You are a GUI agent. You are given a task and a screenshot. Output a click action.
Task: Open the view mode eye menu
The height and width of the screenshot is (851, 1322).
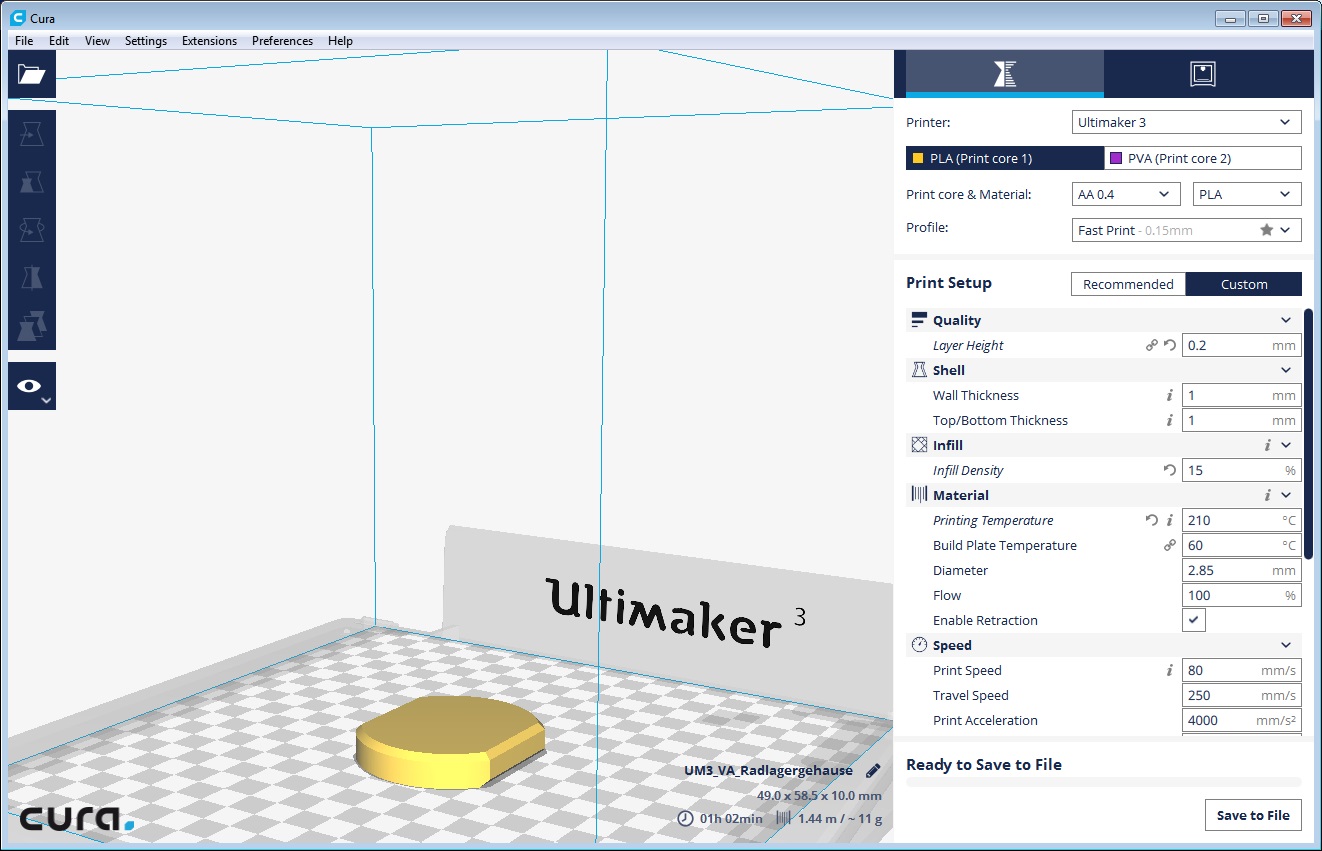coord(31,386)
